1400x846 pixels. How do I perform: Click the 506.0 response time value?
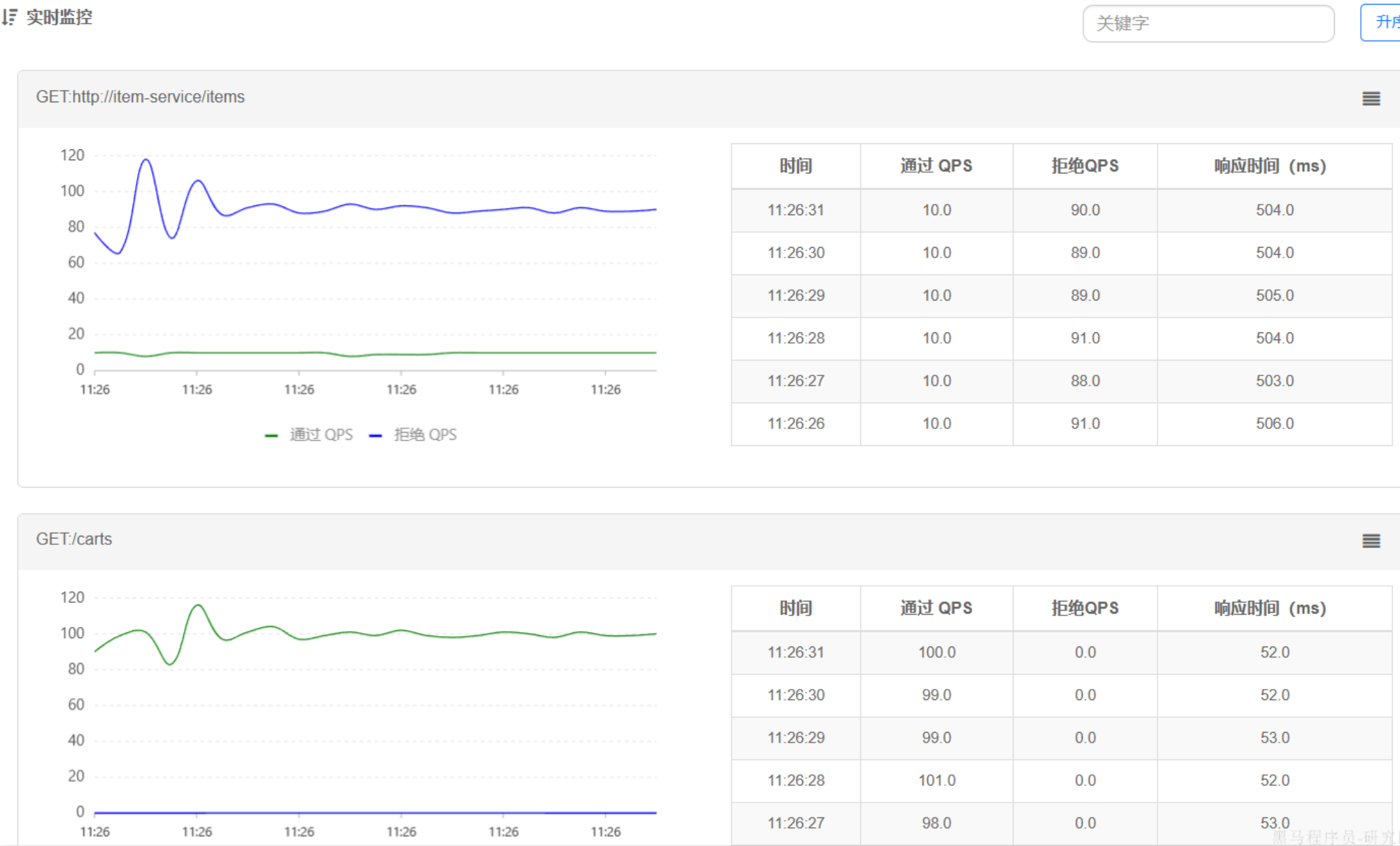(x=1275, y=423)
